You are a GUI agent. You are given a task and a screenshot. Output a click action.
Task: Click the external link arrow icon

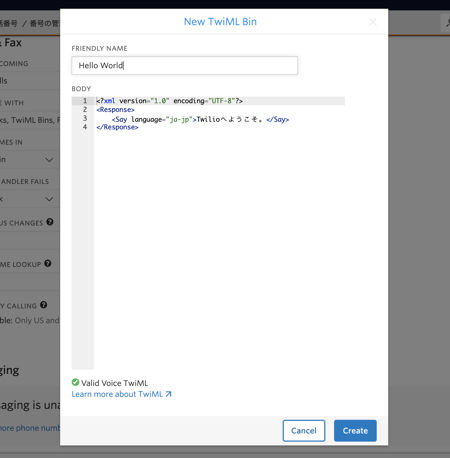(168, 394)
